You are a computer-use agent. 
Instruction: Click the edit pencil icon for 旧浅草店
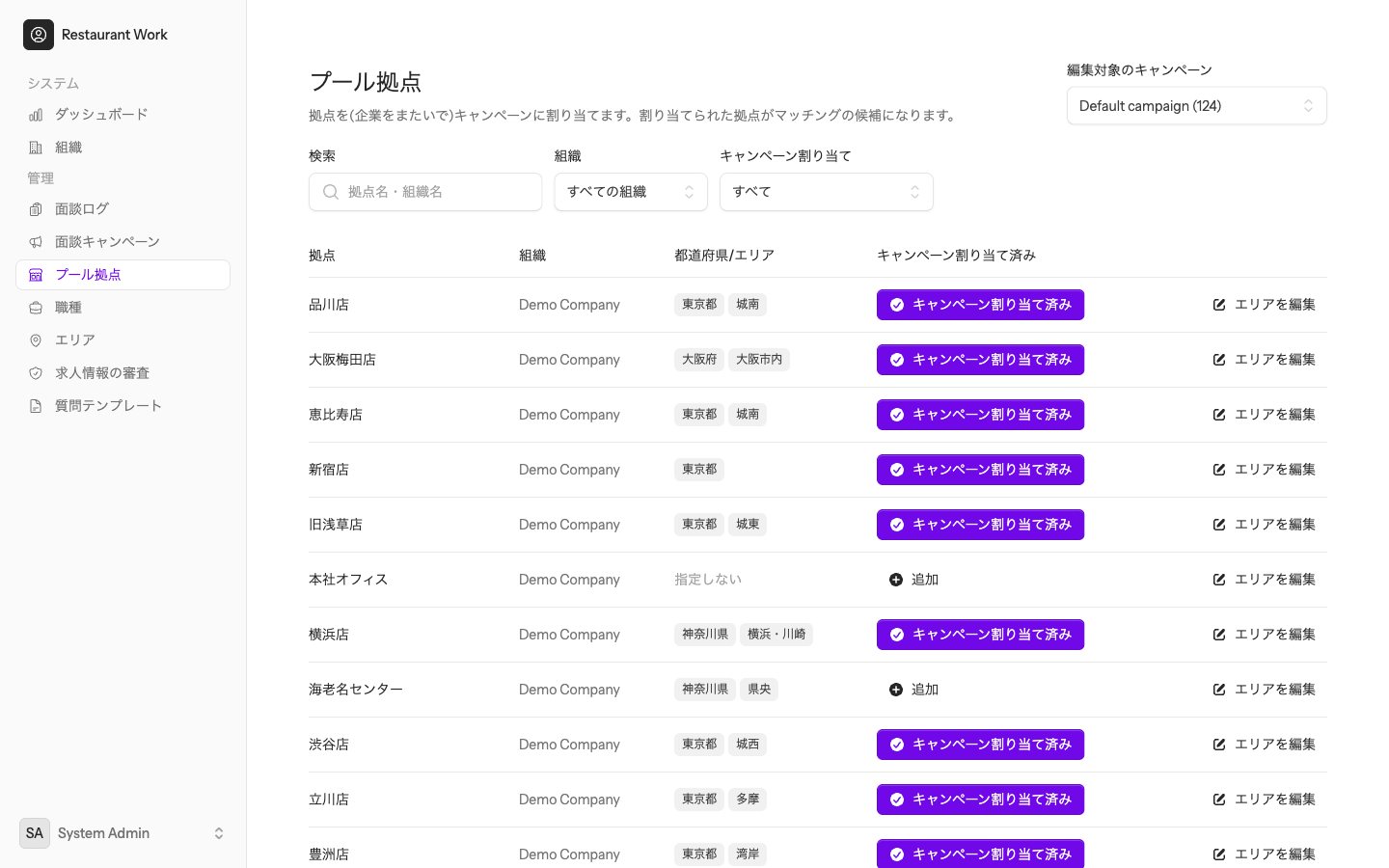click(x=1219, y=525)
